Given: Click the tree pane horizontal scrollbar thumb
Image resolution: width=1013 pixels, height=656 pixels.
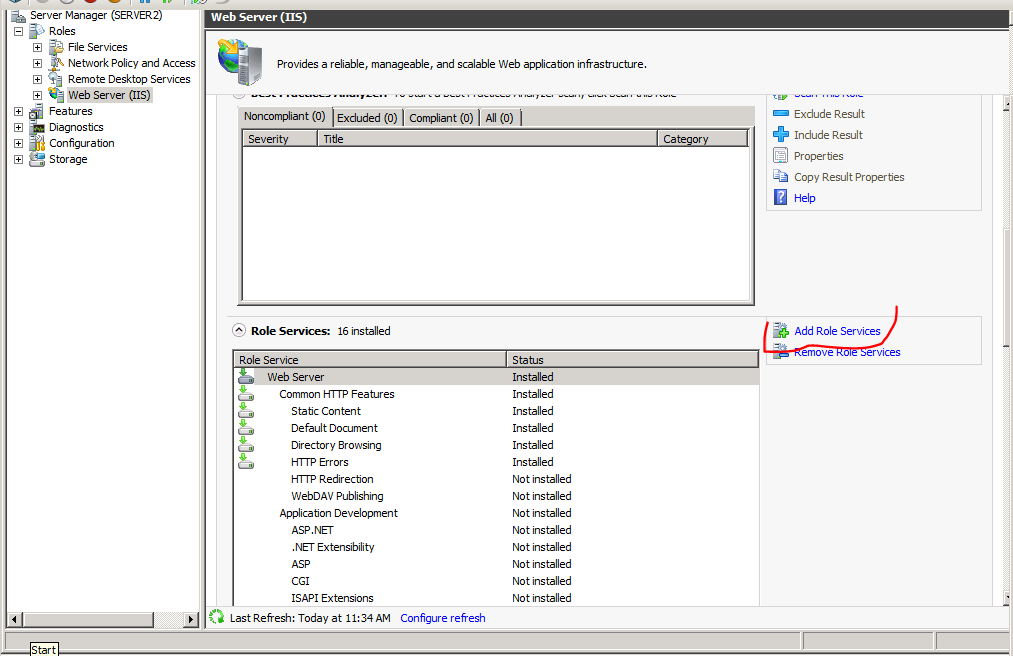Looking at the screenshot, I should pyautogui.click(x=89, y=619).
